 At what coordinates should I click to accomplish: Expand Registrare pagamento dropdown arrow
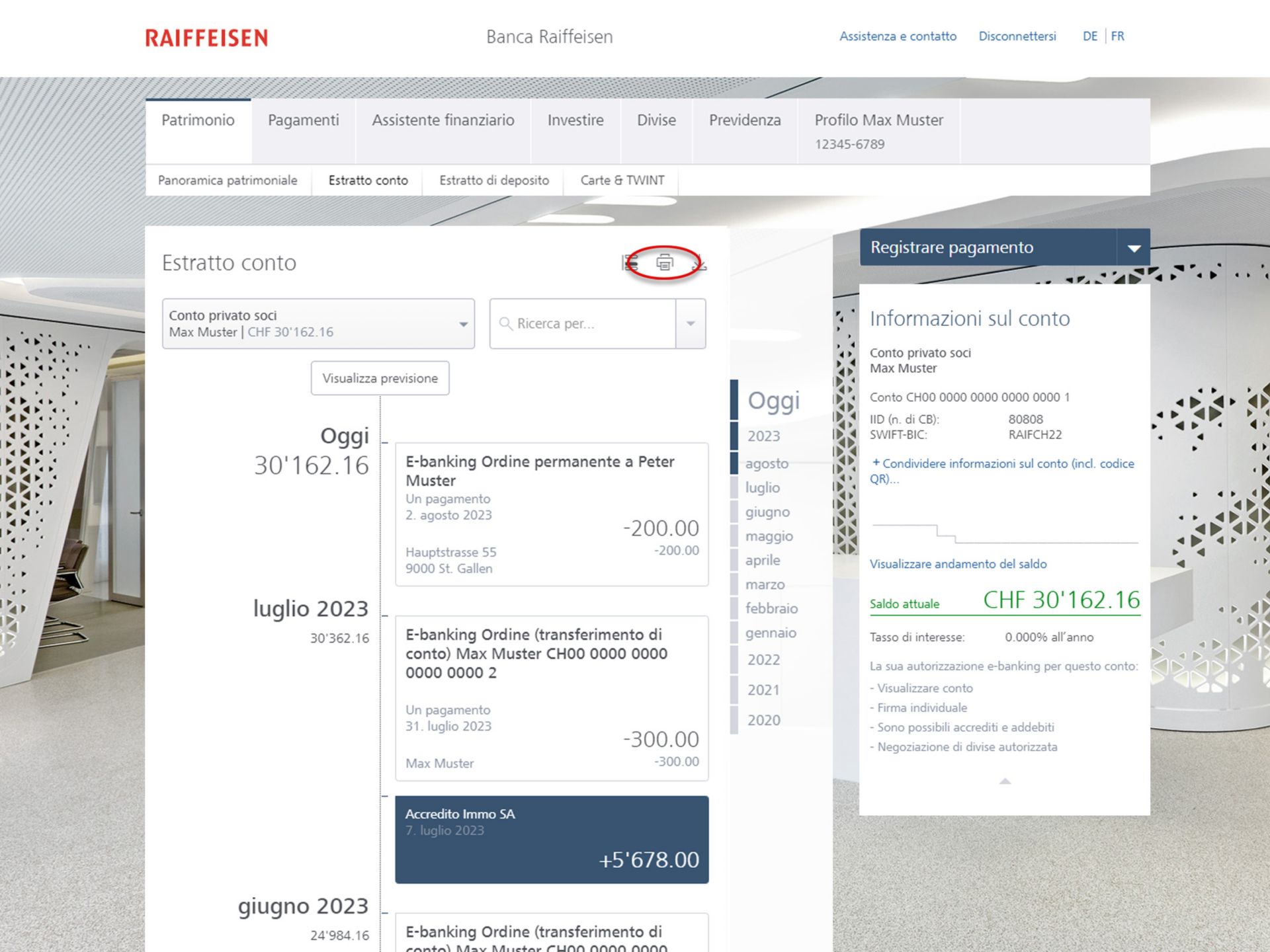(1134, 249)
